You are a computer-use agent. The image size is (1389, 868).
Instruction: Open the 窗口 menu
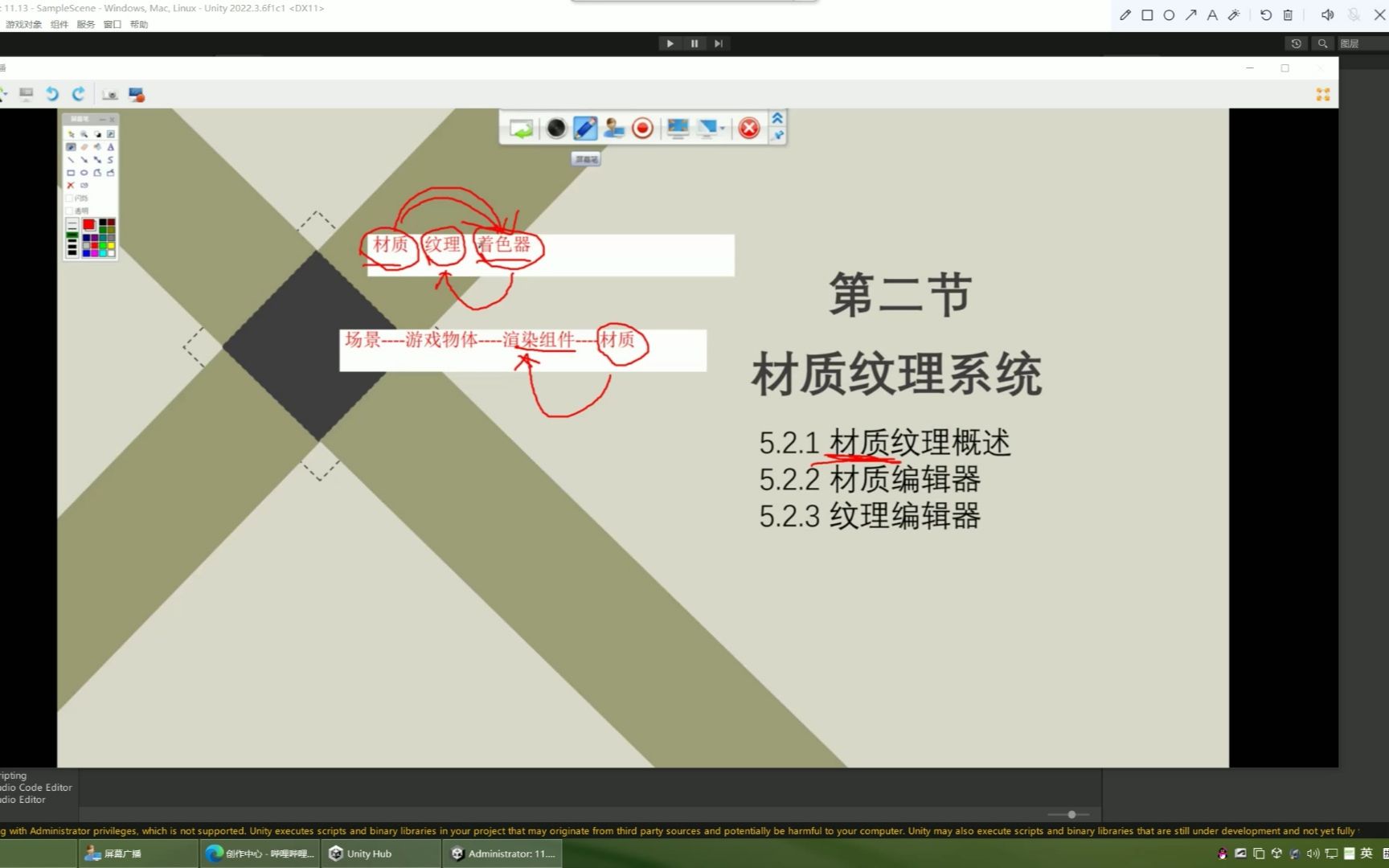[x=113, y=24]
